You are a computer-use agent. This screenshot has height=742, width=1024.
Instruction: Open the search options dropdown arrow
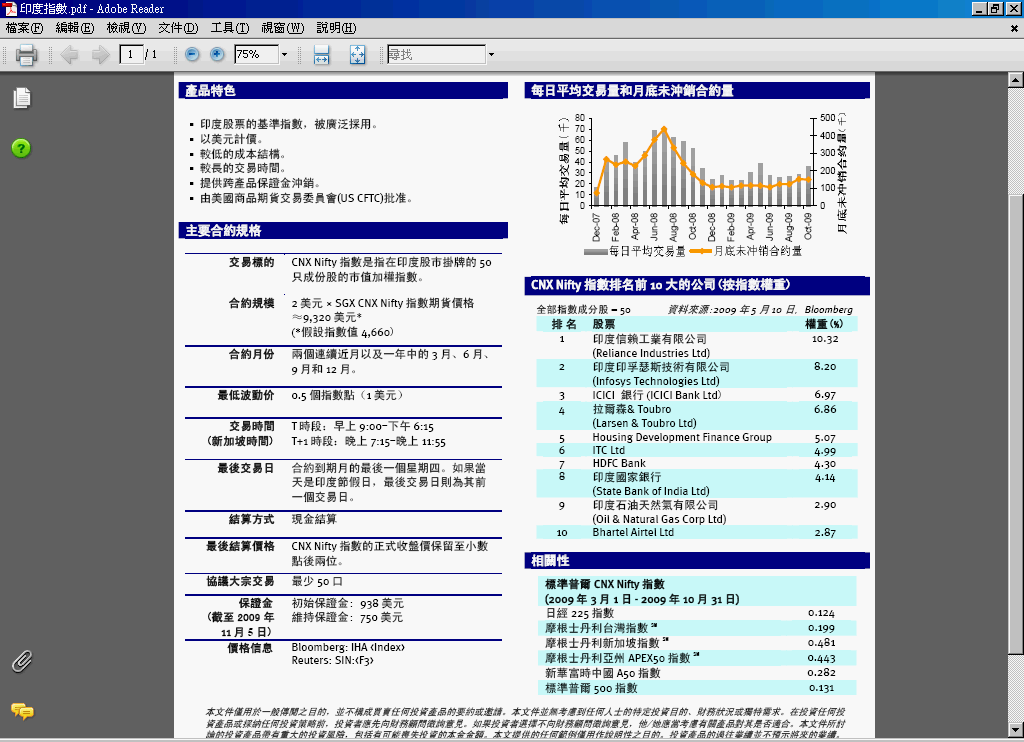click(x=491, y=54)
